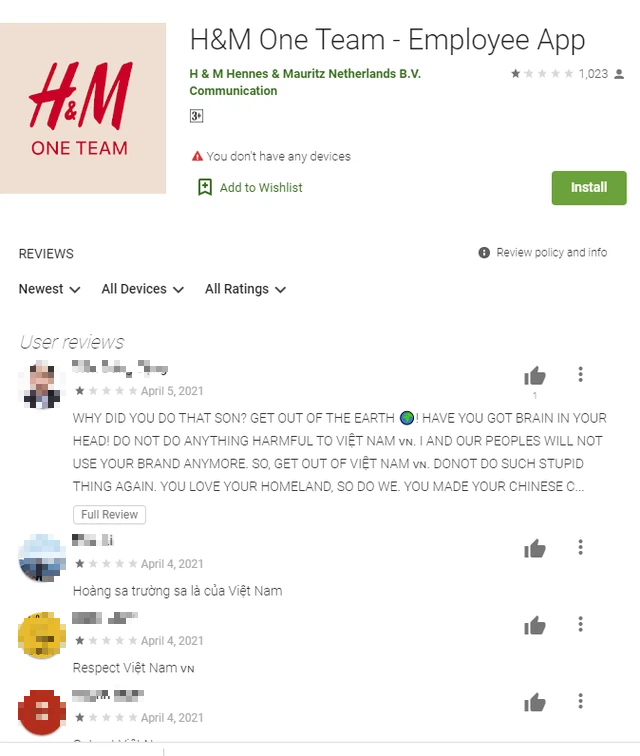Open H & M Hennes & Mauritz developer link
The image size is (640, 756).
[x=305, y=74]
